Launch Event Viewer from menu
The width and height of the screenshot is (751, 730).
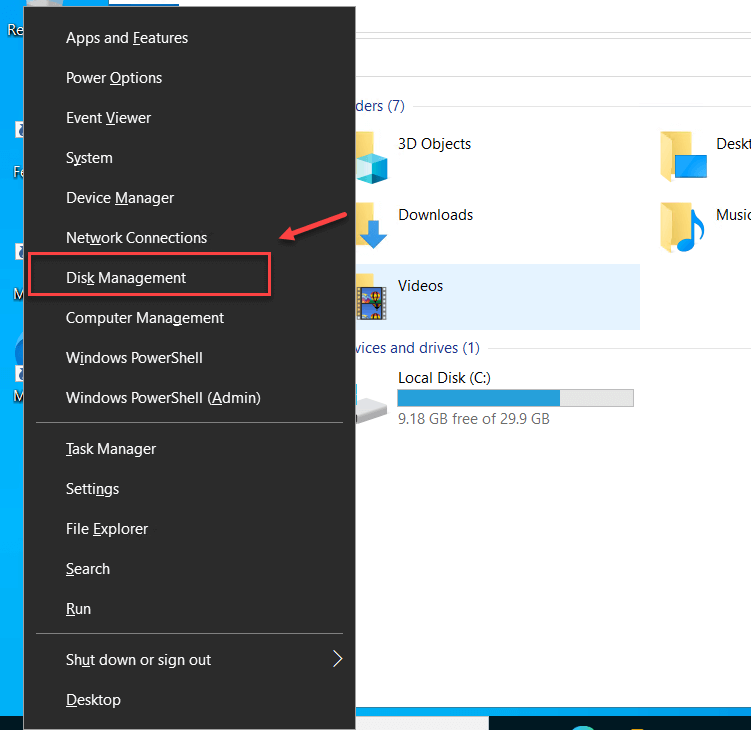pyautogui.click(x=109, y=118)
